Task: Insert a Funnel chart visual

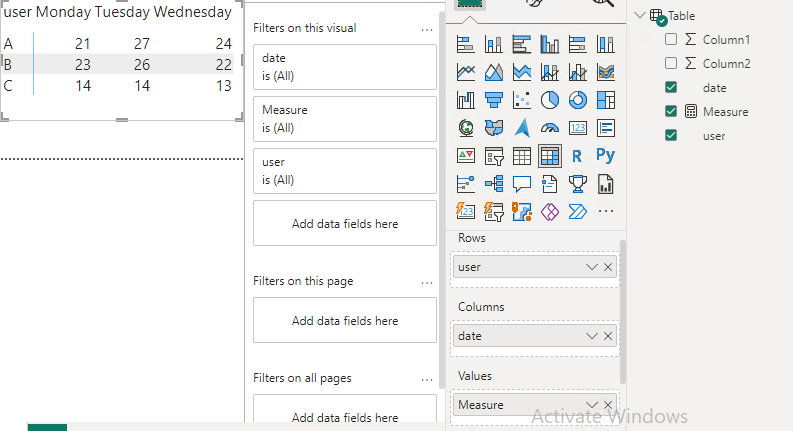Action: click(x=494, y=100)
